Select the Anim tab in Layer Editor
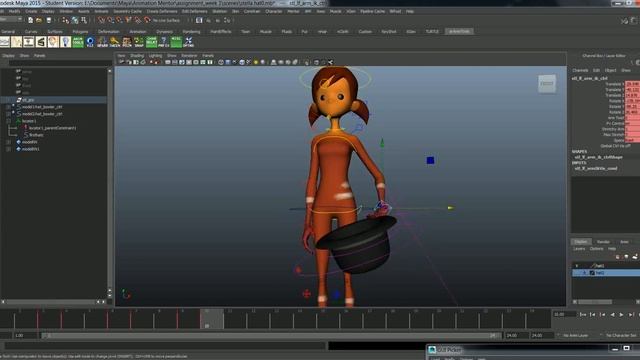Viewport: 640px width, 360px height. tap(624, 242)
